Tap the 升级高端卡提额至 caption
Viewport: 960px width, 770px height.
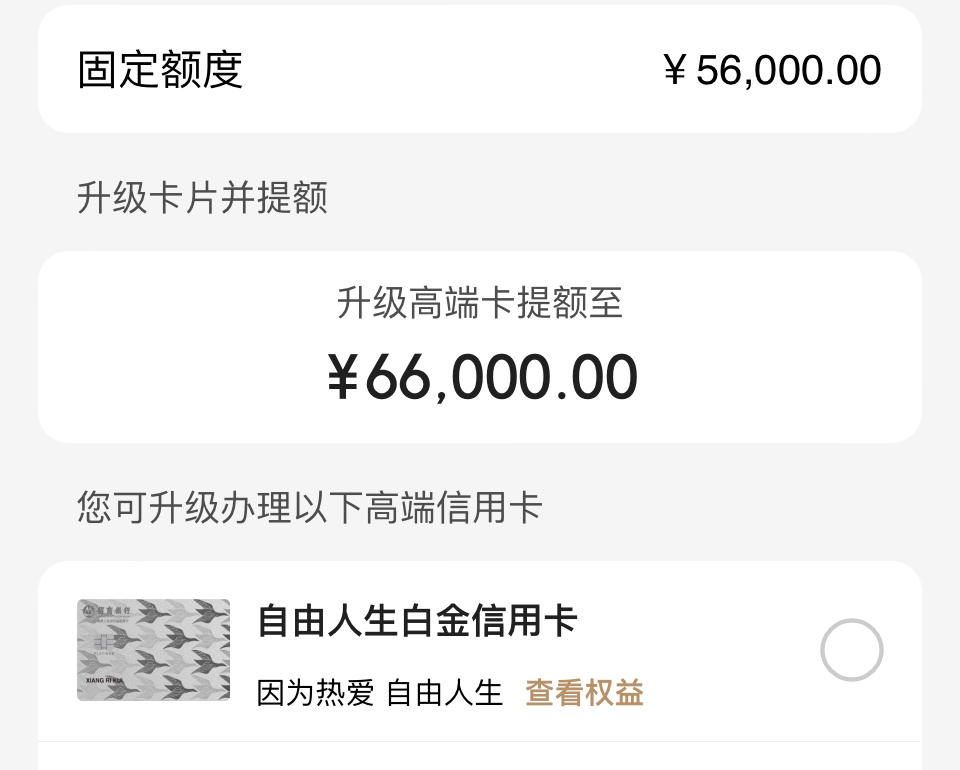point(480,302)
